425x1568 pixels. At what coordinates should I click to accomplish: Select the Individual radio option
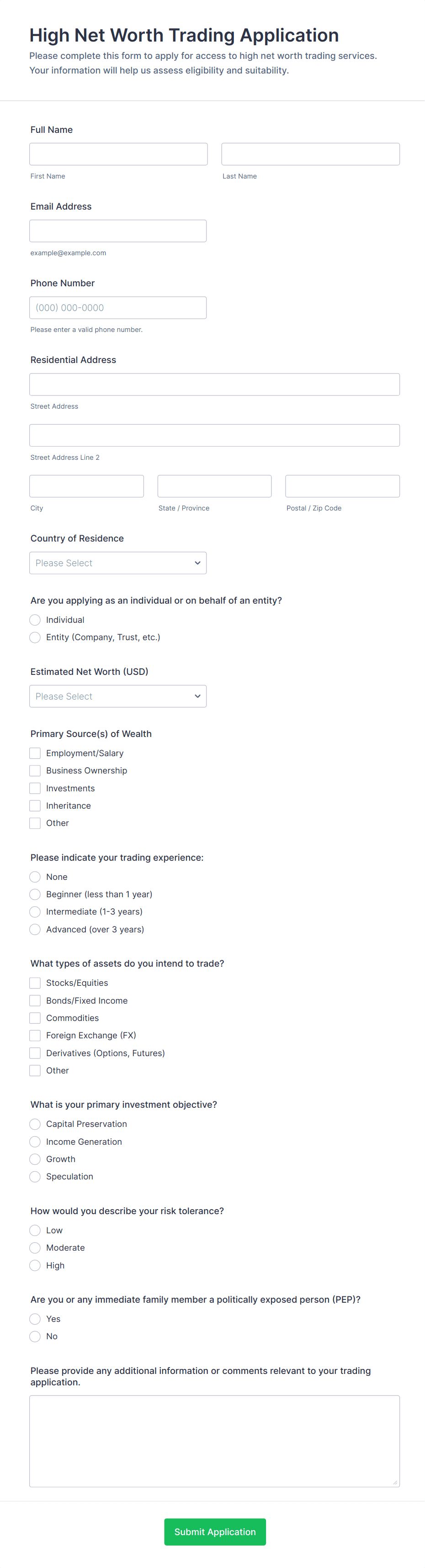tap(35, 620)
